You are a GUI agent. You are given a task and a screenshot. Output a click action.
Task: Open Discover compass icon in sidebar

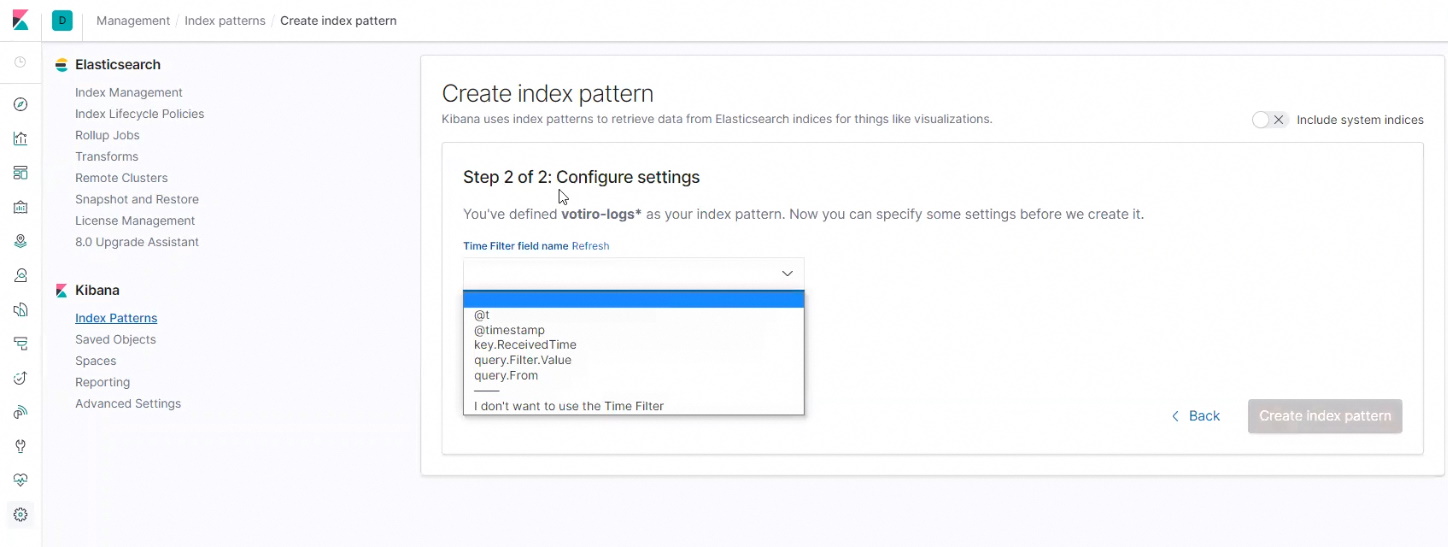coord(20,104)
